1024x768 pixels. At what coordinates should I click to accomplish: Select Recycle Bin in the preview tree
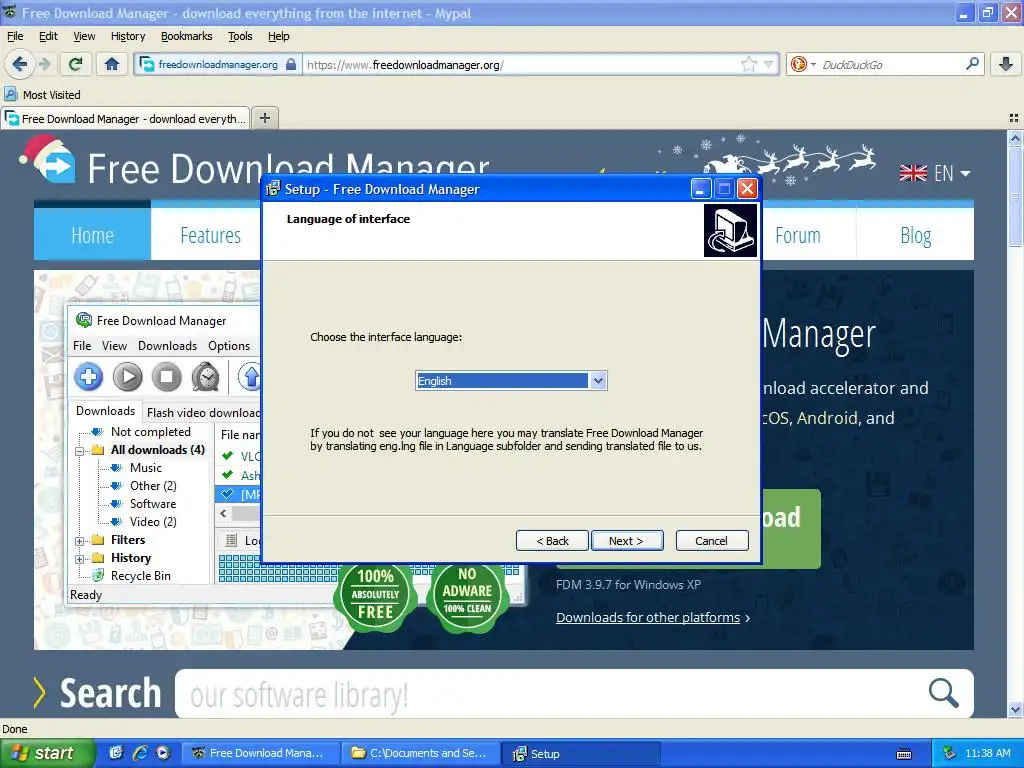point(131,576)
